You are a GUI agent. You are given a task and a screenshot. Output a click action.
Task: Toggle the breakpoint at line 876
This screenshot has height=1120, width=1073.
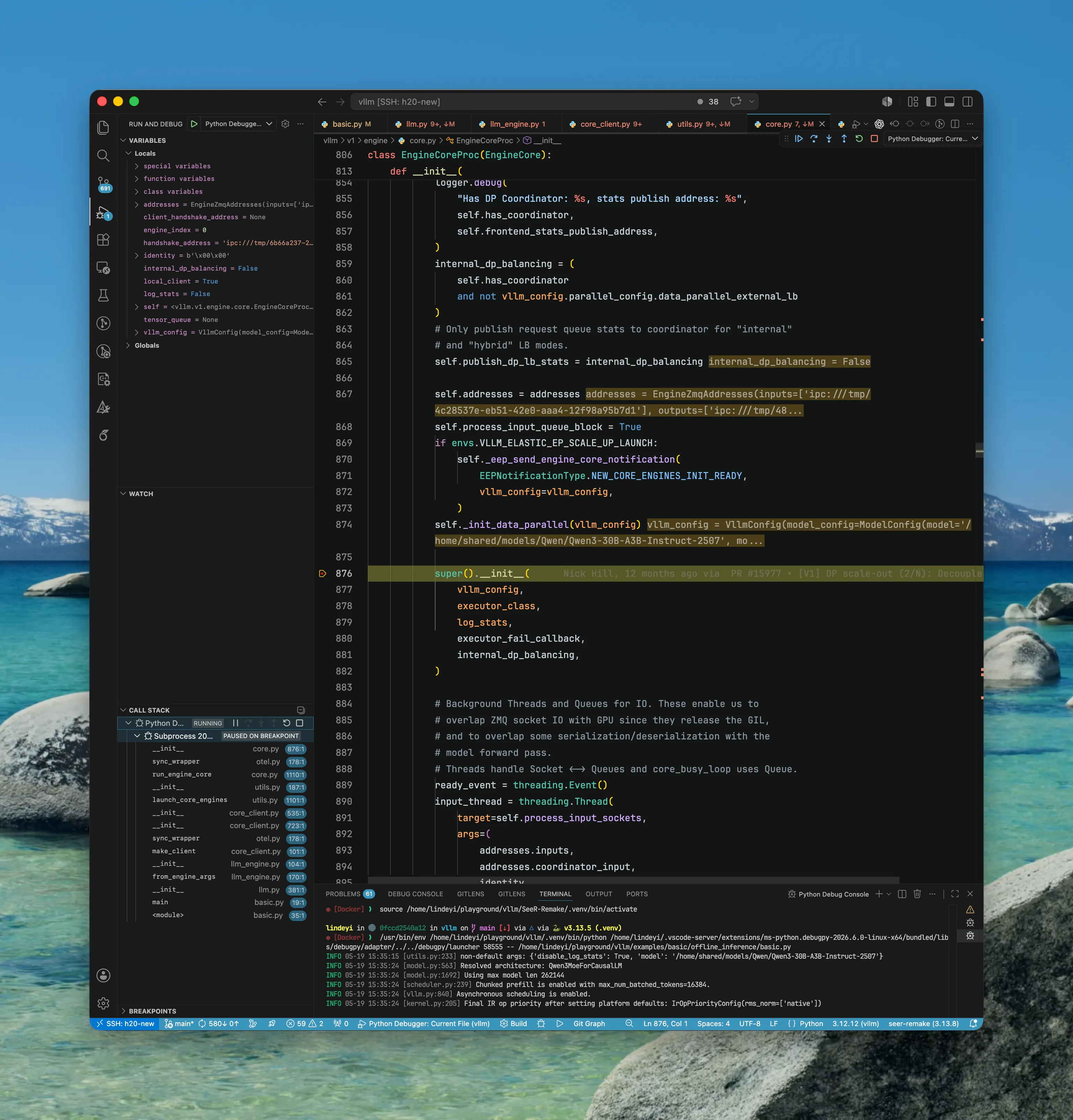[322, 574]
